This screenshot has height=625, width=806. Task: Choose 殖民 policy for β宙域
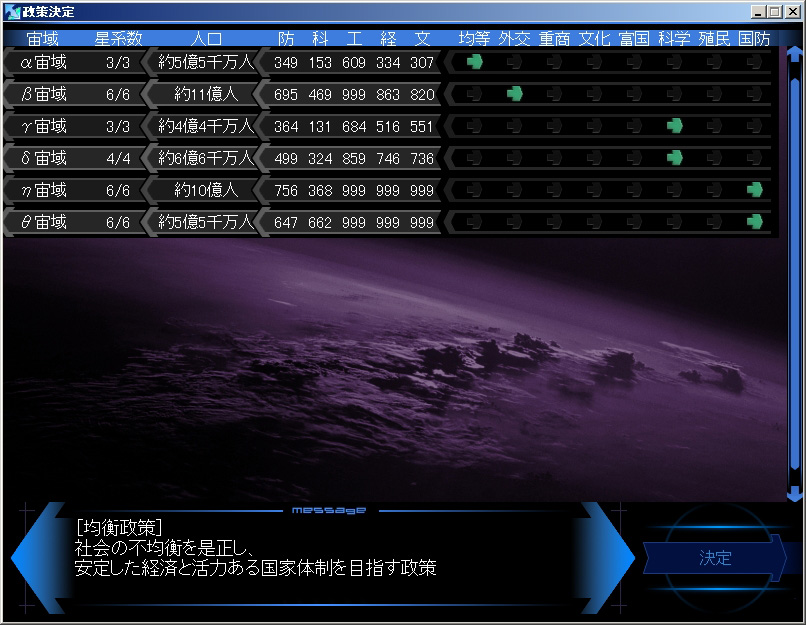click(714, 94)
